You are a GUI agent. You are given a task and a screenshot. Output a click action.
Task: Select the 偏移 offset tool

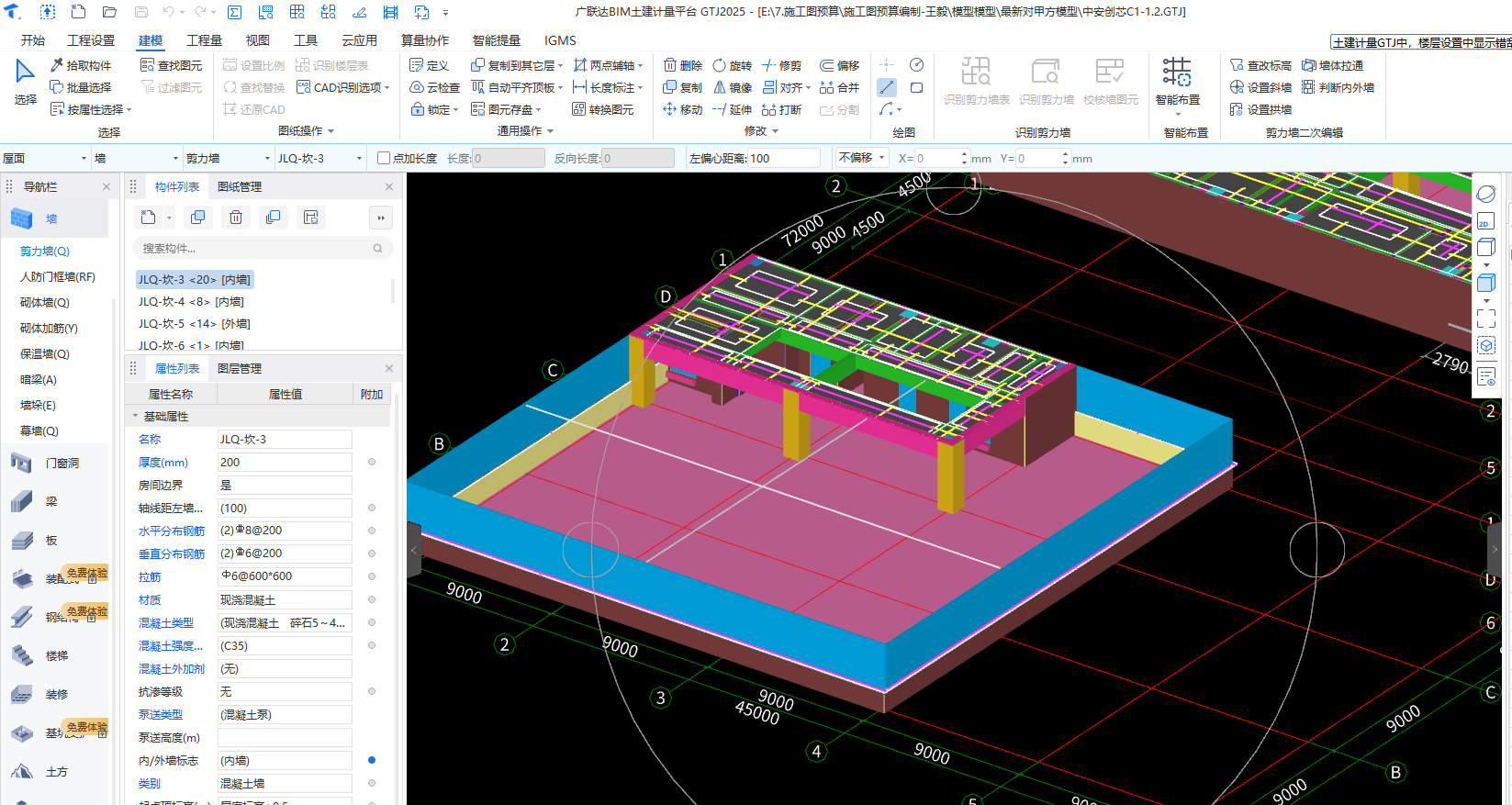click(x=839, y=65)
